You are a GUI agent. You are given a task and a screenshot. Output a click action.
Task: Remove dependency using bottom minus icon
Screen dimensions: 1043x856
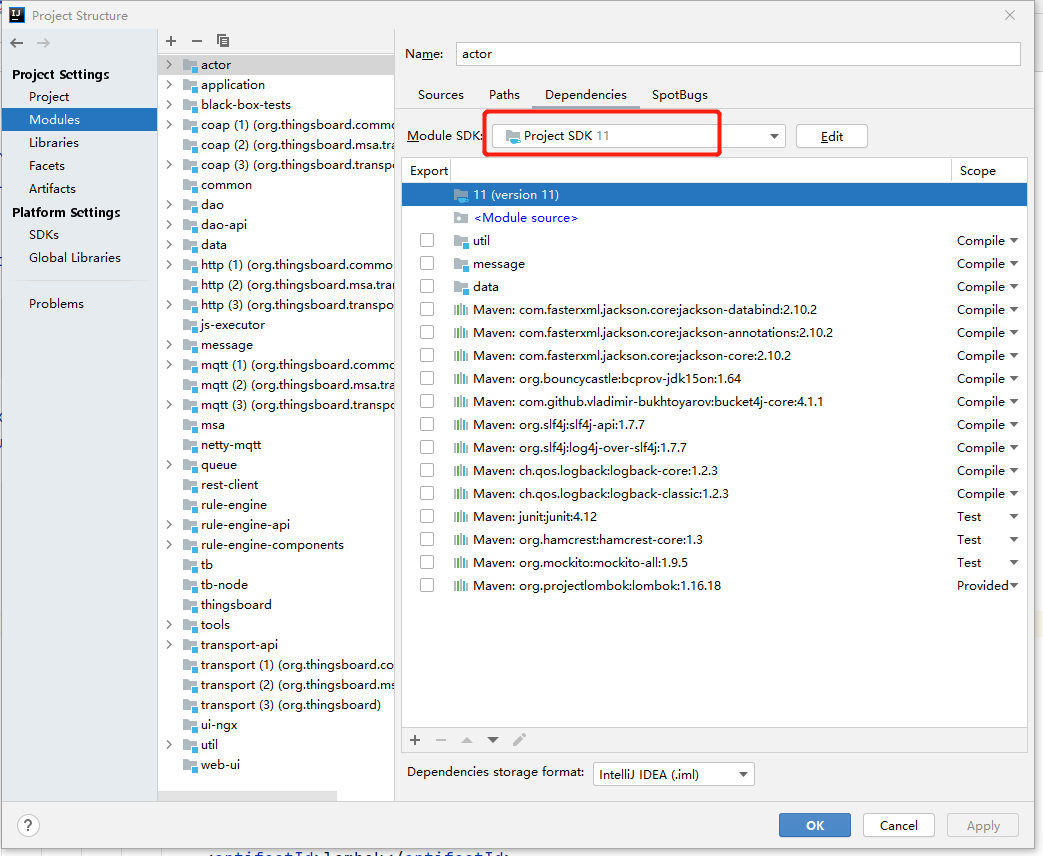pos(440,740)
